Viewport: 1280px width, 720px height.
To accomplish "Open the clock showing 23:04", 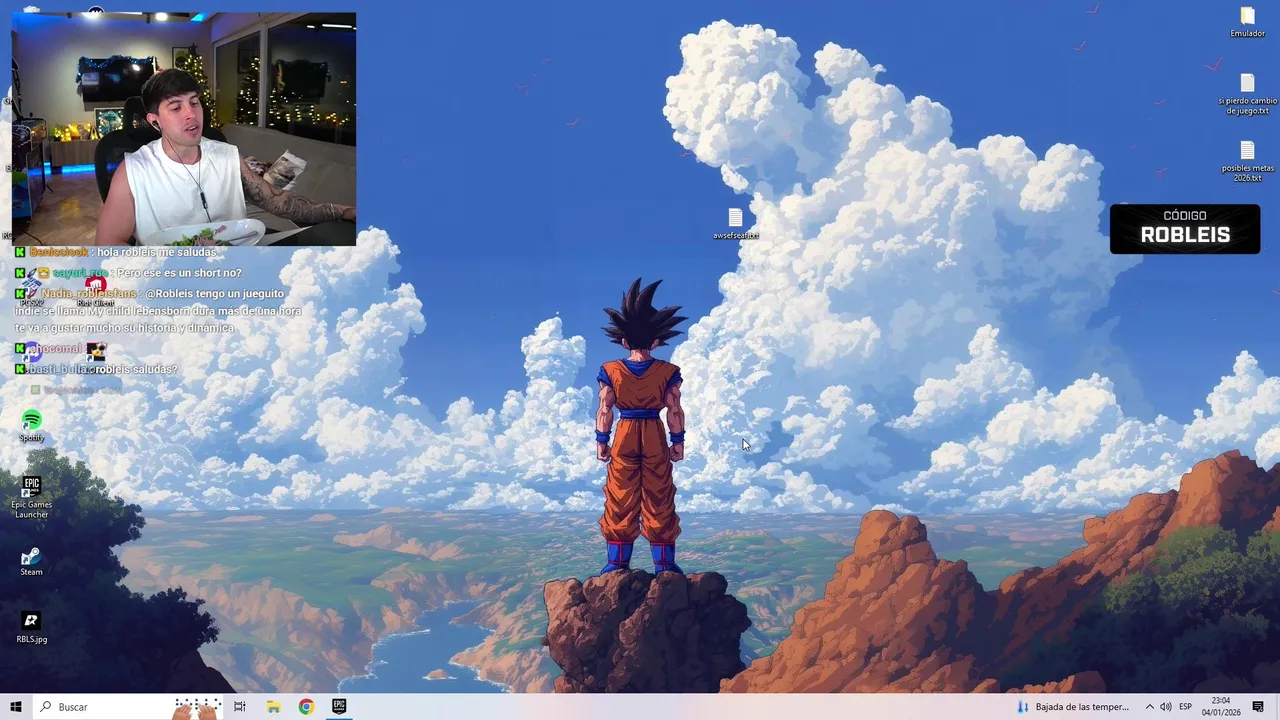I will pyautogui.click(x=1221, y=707).
